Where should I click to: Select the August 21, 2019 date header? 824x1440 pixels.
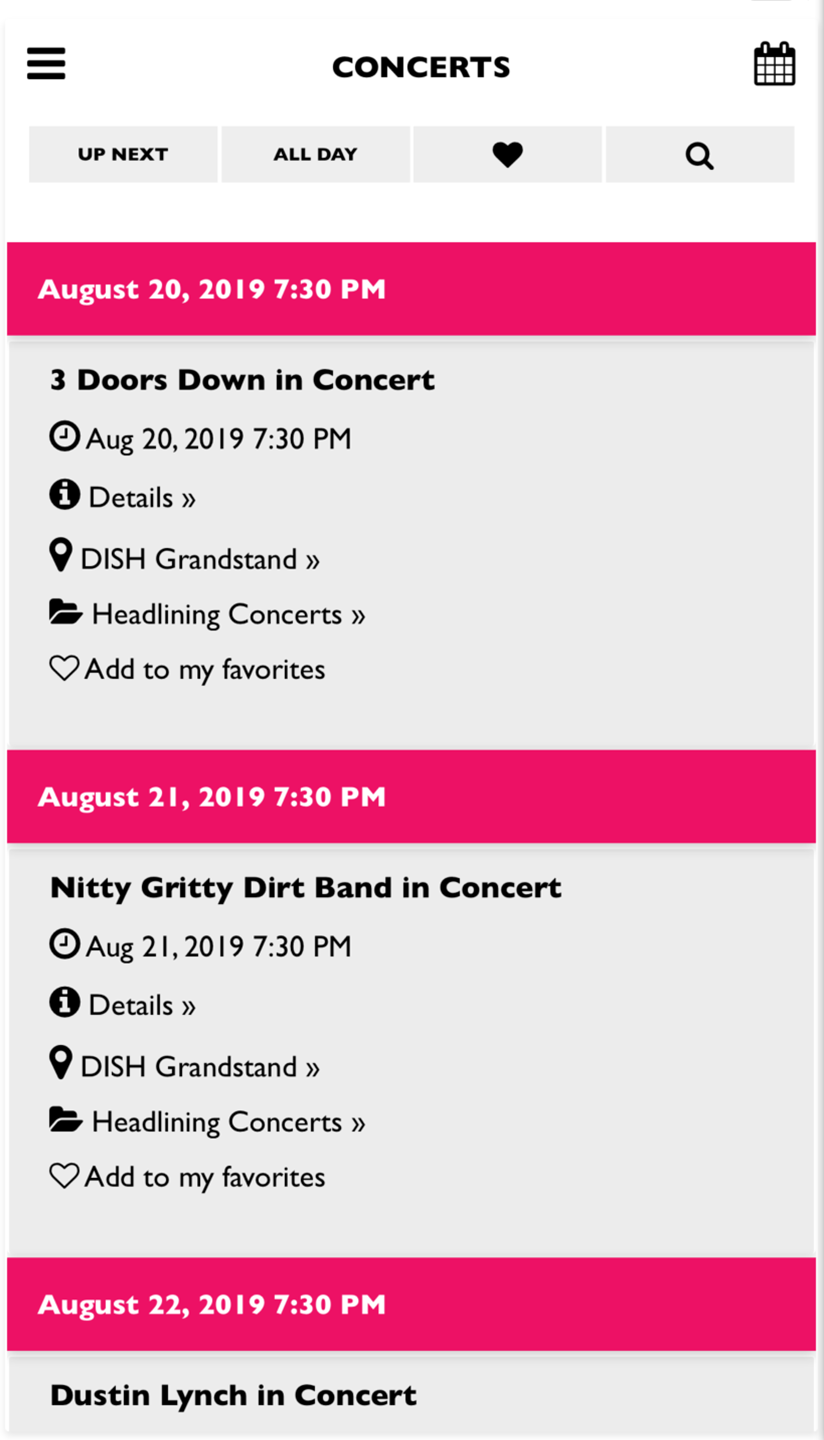click(411, 797)
